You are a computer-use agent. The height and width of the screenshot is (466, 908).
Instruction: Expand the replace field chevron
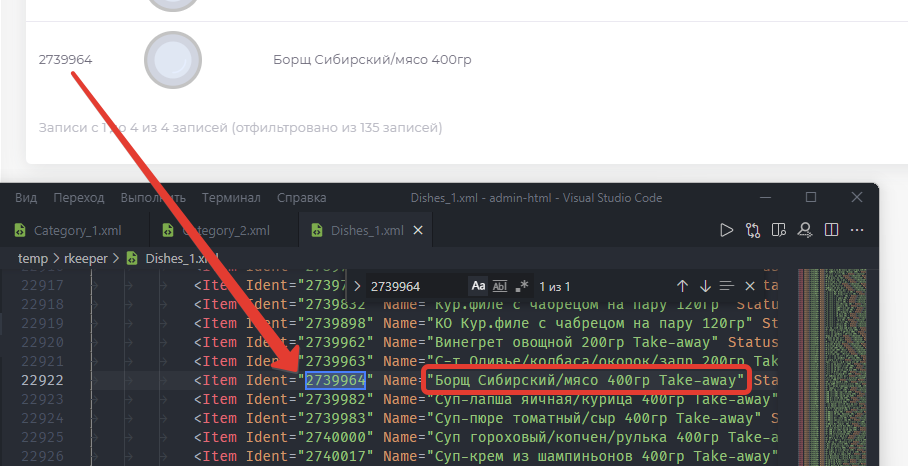click(357, 287)
